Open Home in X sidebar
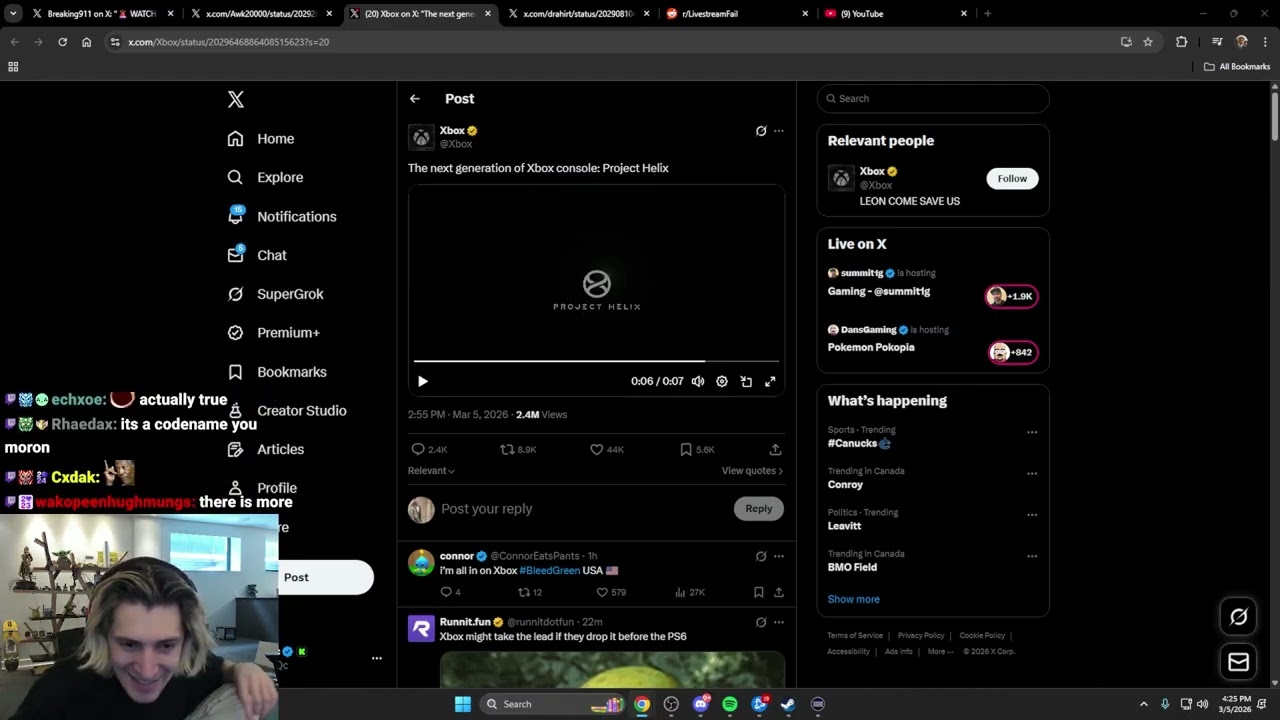Viewport: 1280px width, 720px height. tap(261, 139)
